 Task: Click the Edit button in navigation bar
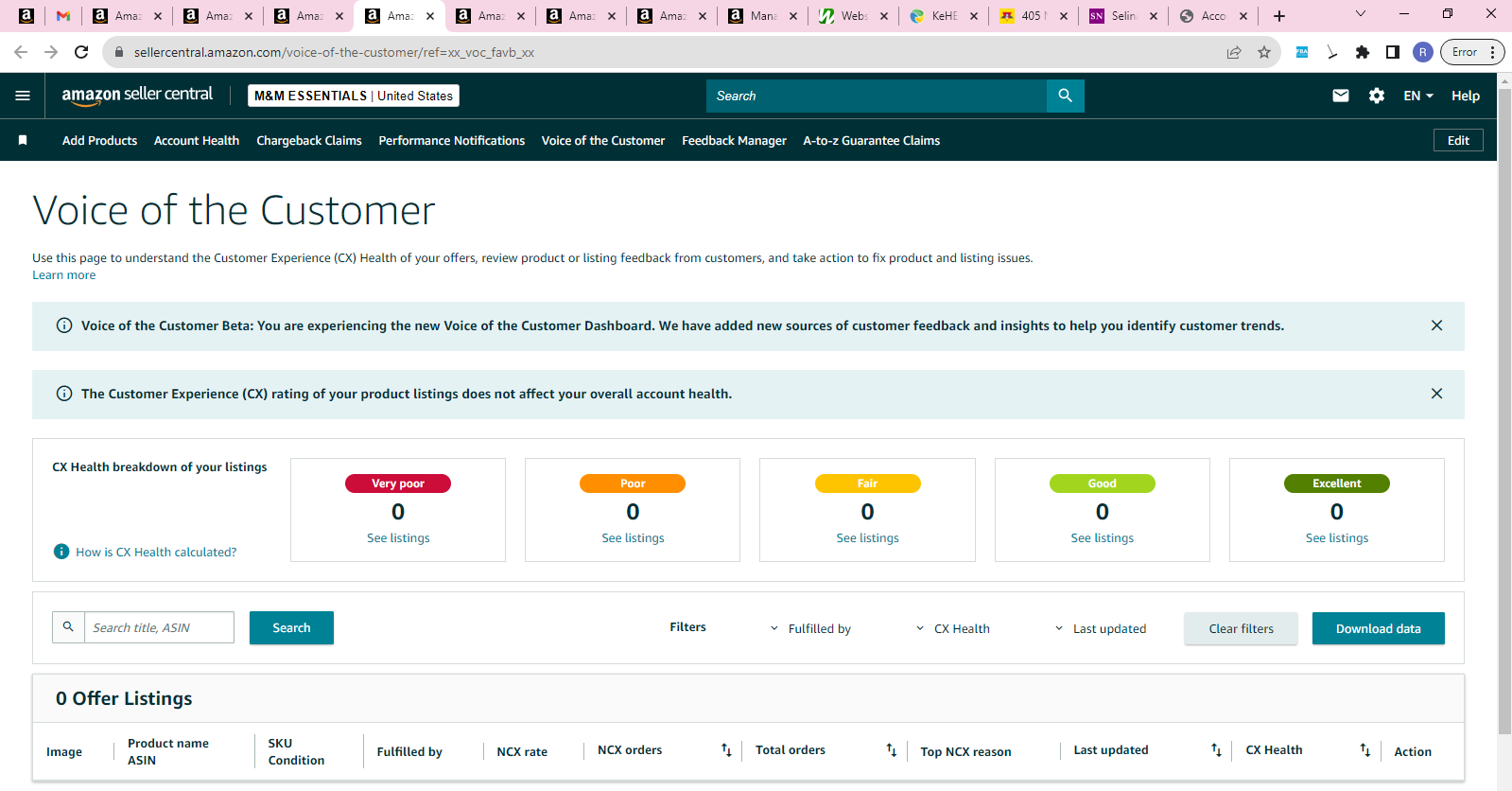(x=1458, y=140)
